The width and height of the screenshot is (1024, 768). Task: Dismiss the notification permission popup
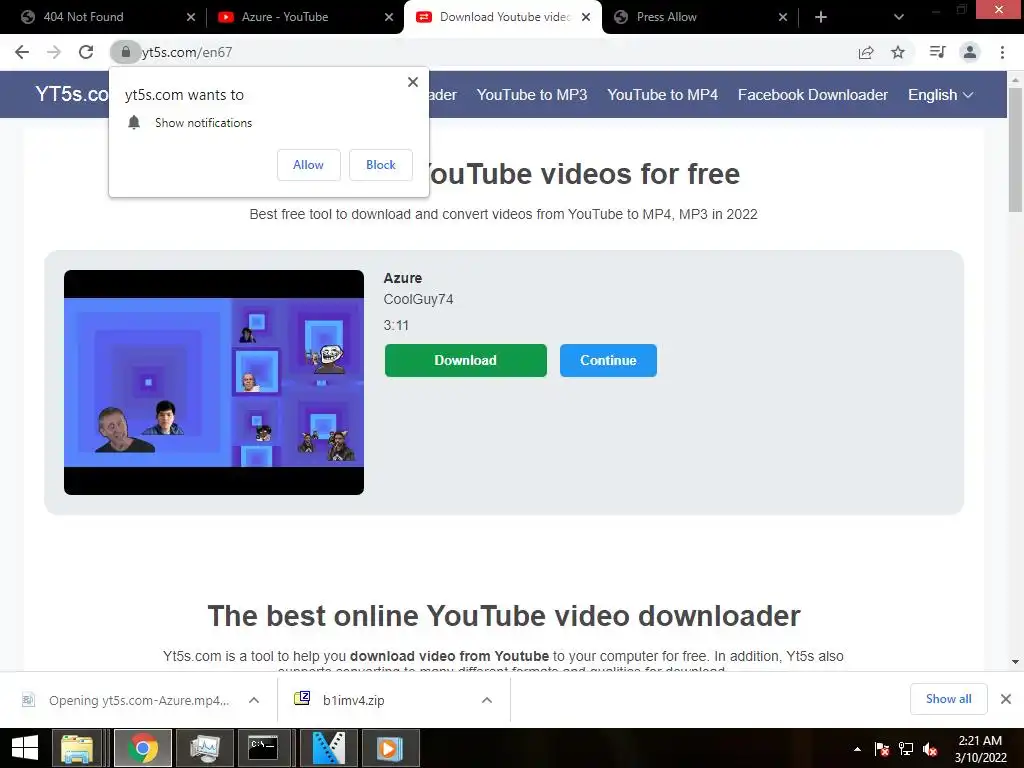[413, 82]
